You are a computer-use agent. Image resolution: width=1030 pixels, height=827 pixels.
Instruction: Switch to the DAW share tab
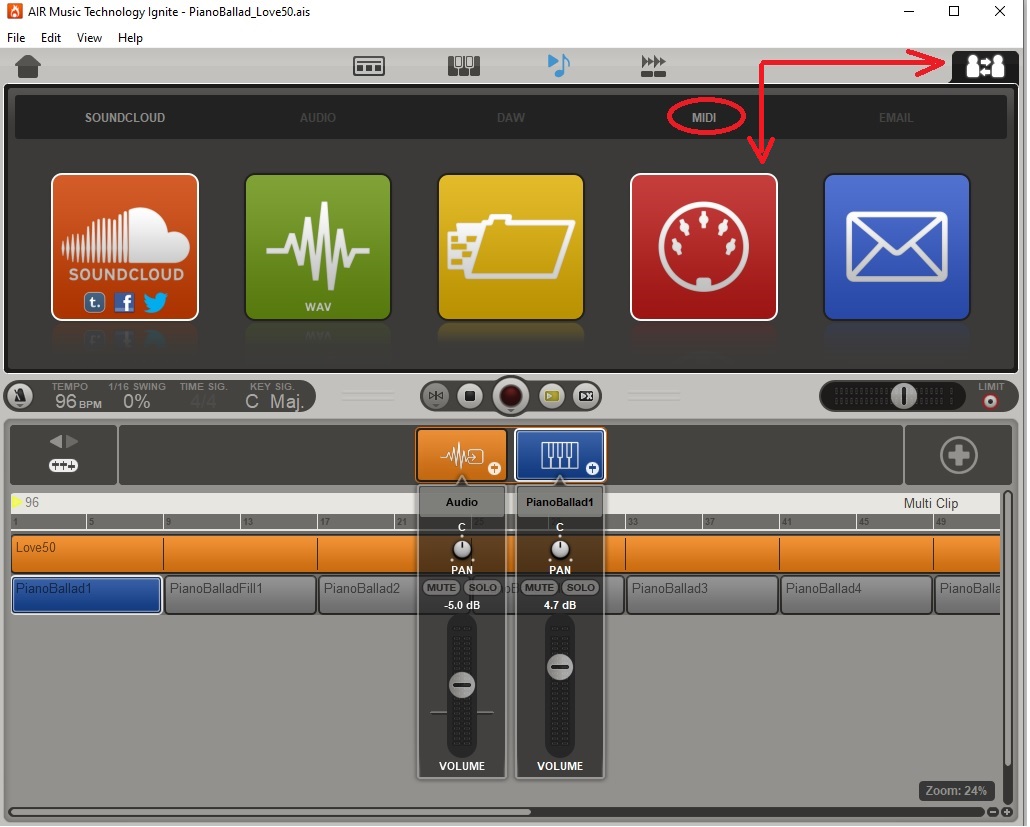[511, 118]
